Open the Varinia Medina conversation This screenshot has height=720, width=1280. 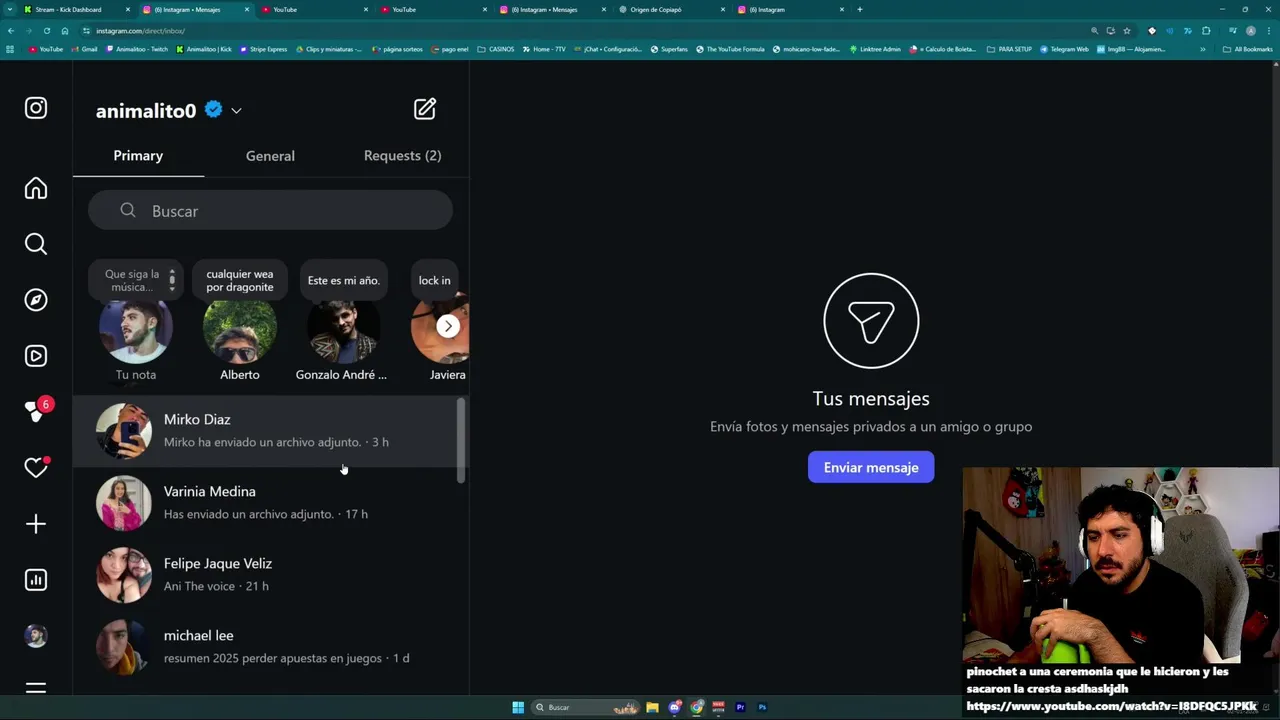265,503
